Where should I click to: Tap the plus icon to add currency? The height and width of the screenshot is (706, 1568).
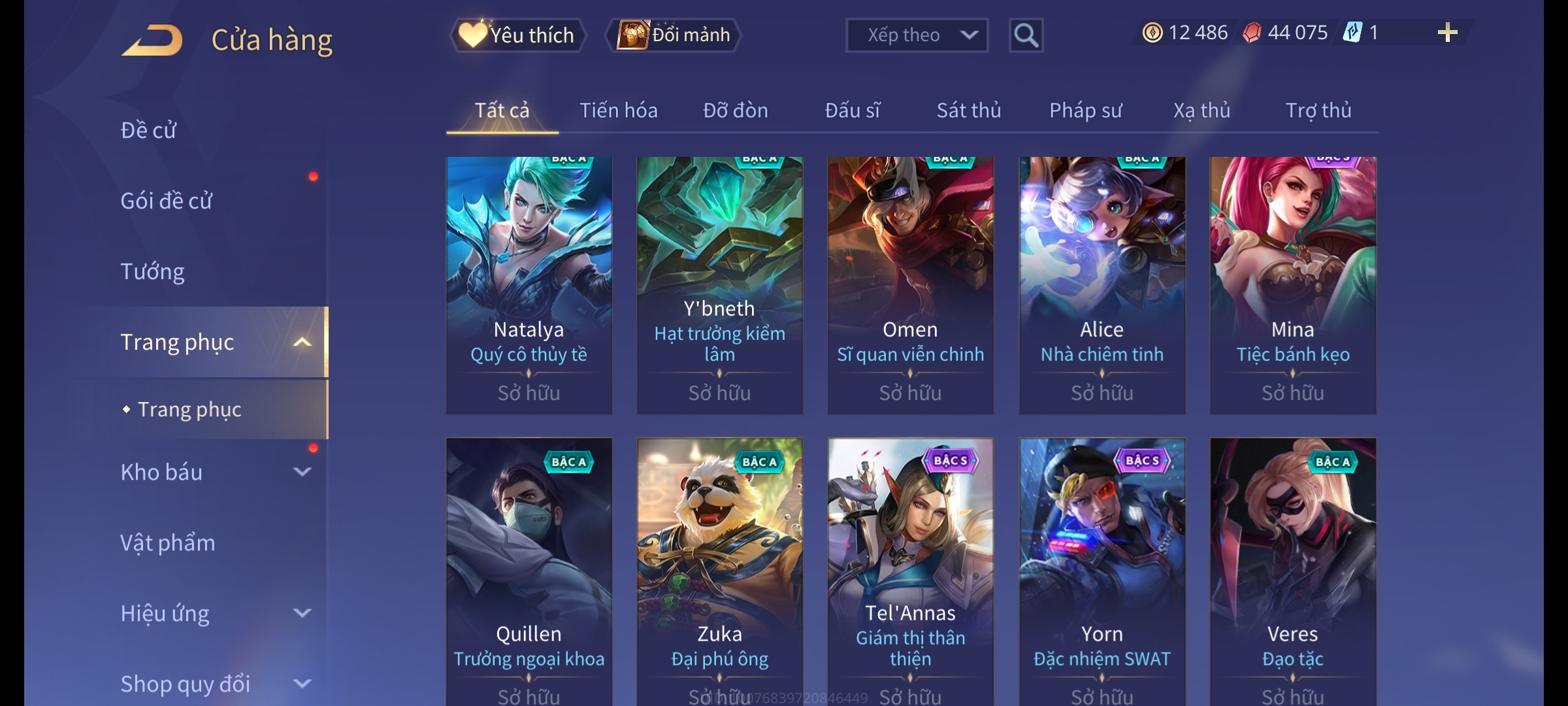(1447, 33)
